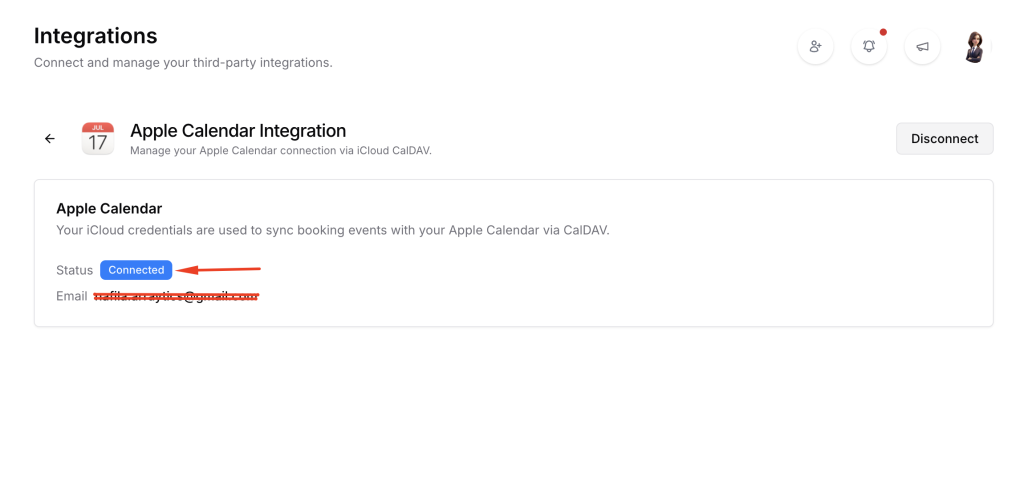The width and height of the screenshot is (1024, 484).
Task: Open the add user icon
Action: click(x=815, y=47)
